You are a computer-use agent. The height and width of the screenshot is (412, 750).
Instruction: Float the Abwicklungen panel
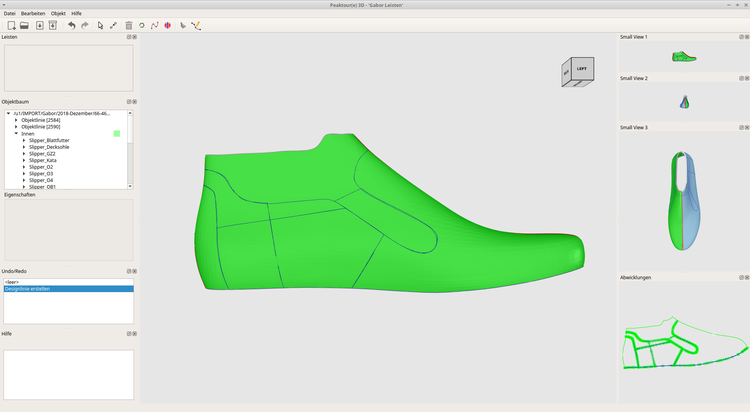click(741, 278)
